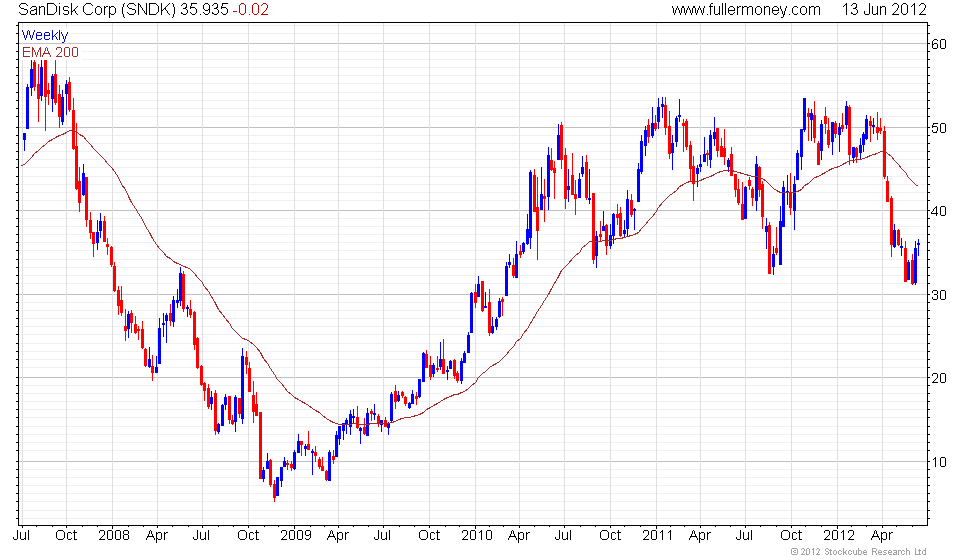This screenshot has height=560, width=980.
Task: Select the 2011 year axis label
Action: (x=658, y=535)
